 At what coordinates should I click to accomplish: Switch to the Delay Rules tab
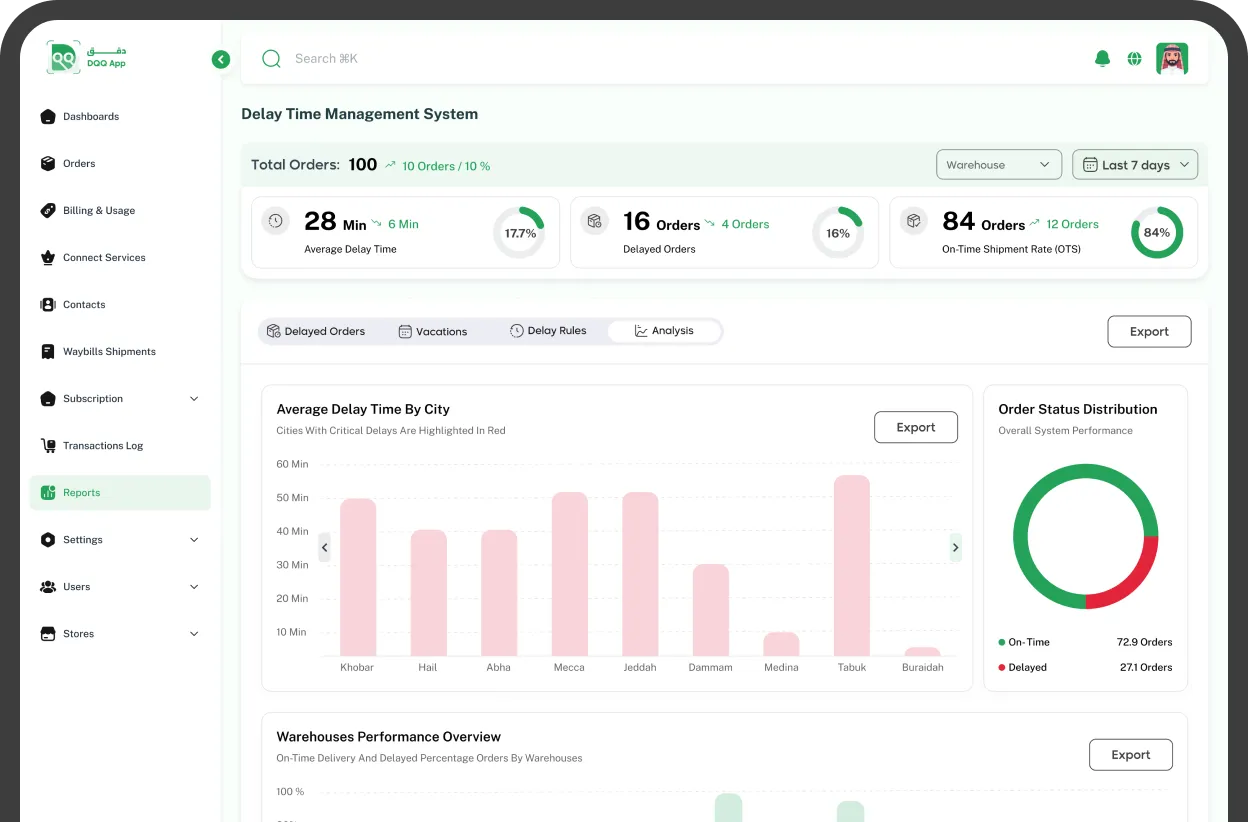coord(548,331)
